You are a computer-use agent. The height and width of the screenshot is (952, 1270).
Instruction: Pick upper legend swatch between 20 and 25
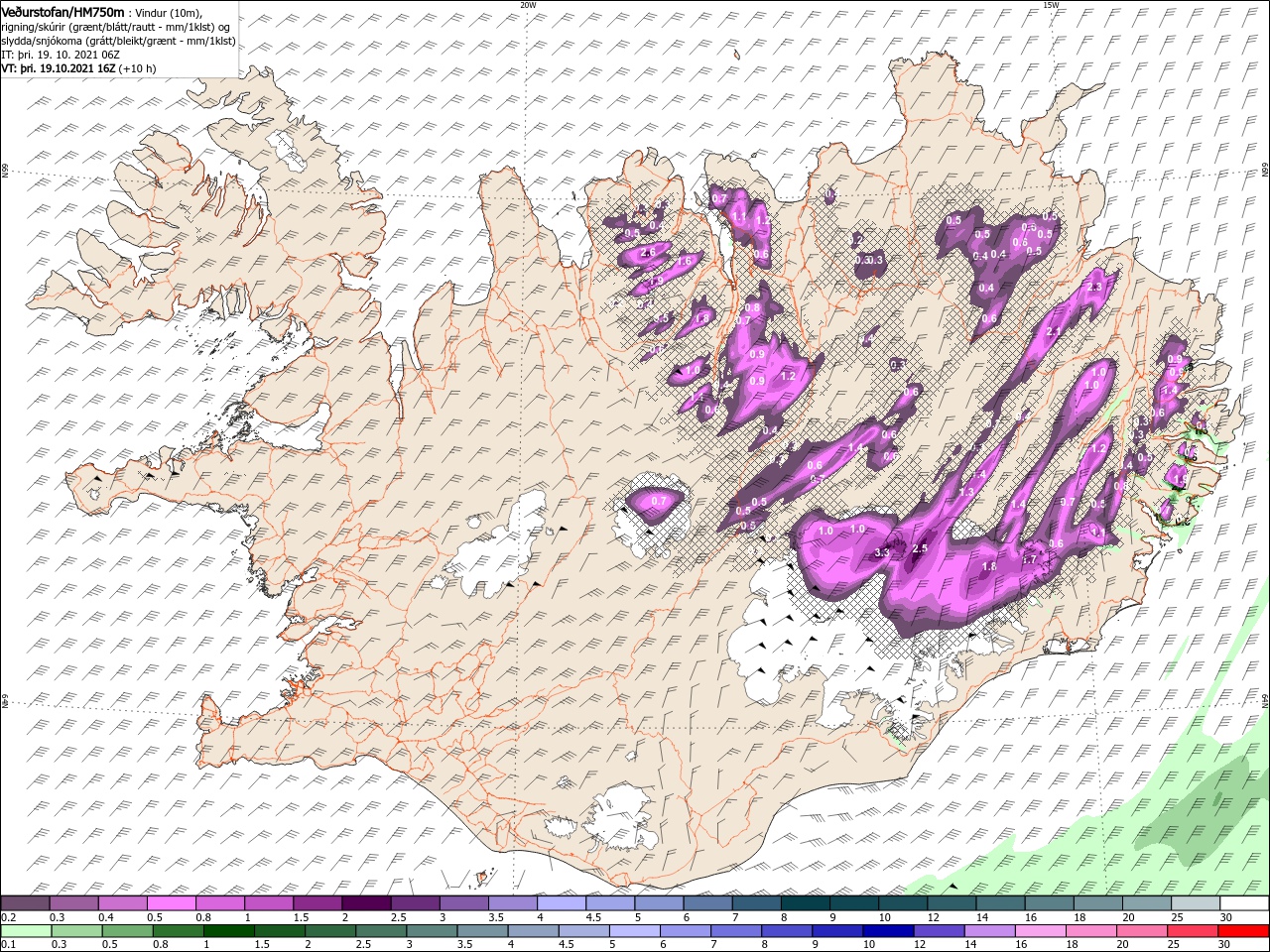pyautogui.click(x=1146, y=903)
